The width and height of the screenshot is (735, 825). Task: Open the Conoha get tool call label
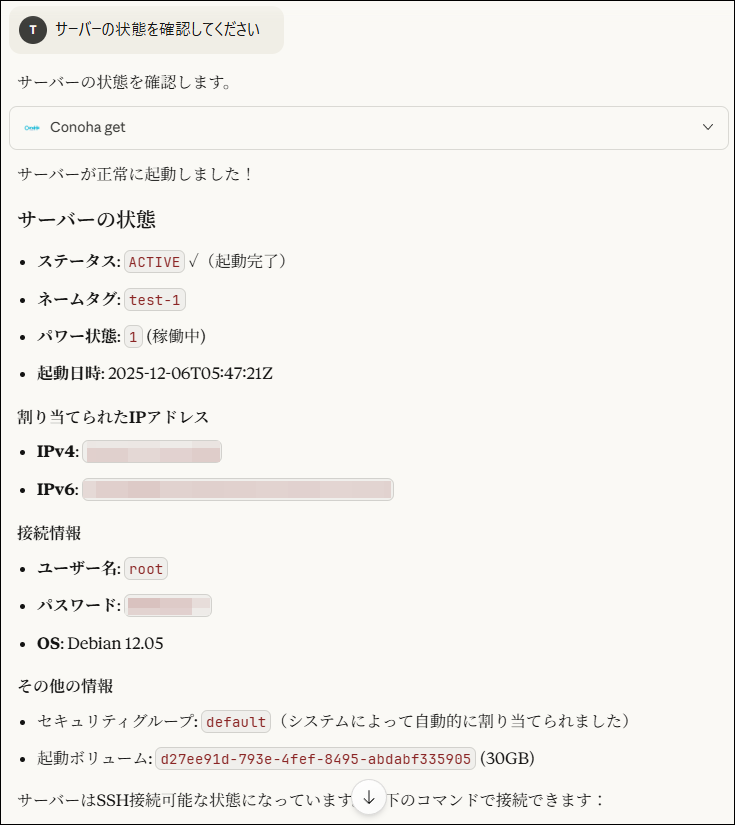pos(88,128)
